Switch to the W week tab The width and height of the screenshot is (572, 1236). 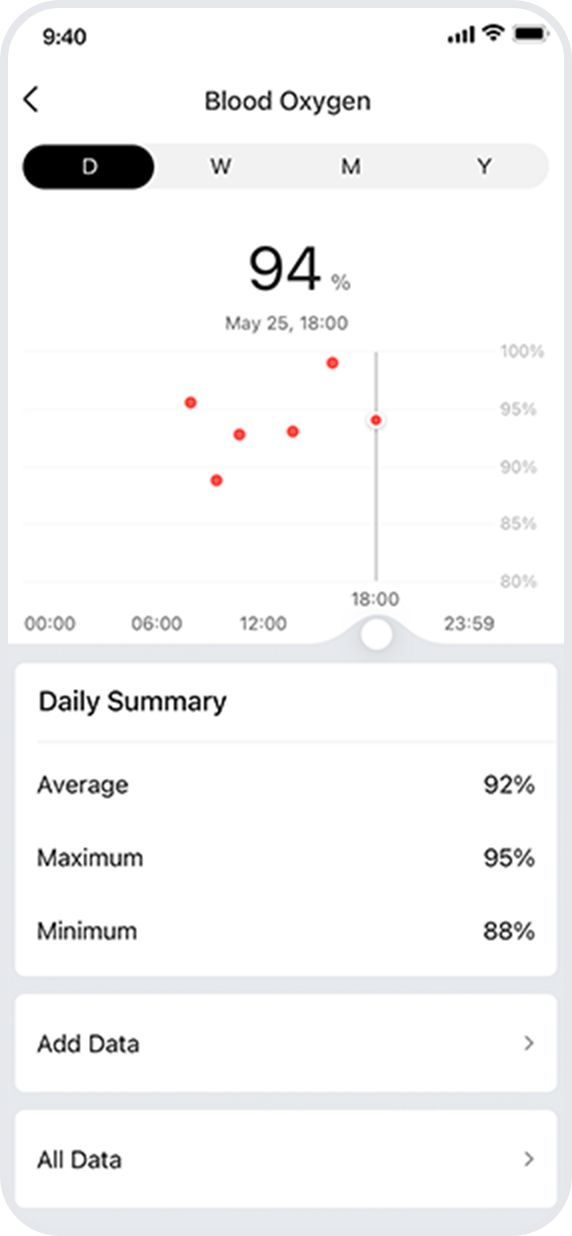tap(220, 167)
